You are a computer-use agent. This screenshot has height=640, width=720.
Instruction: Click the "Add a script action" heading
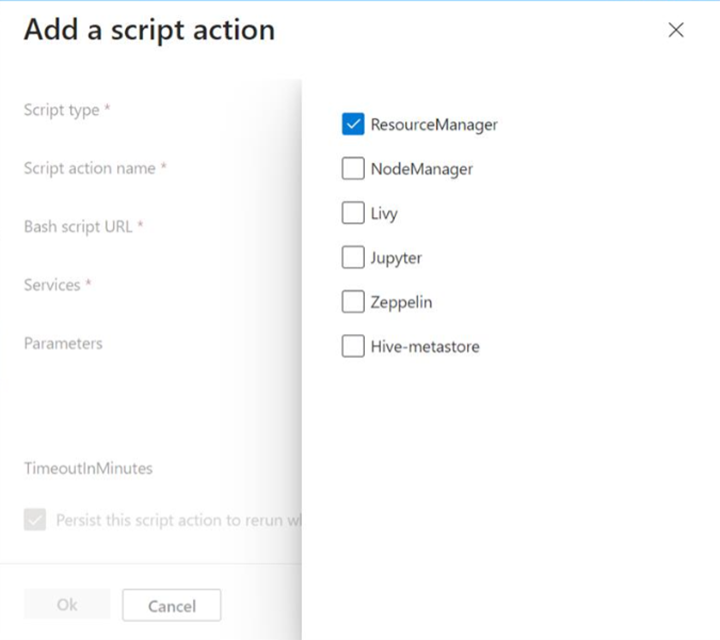(x=149, y=30)
